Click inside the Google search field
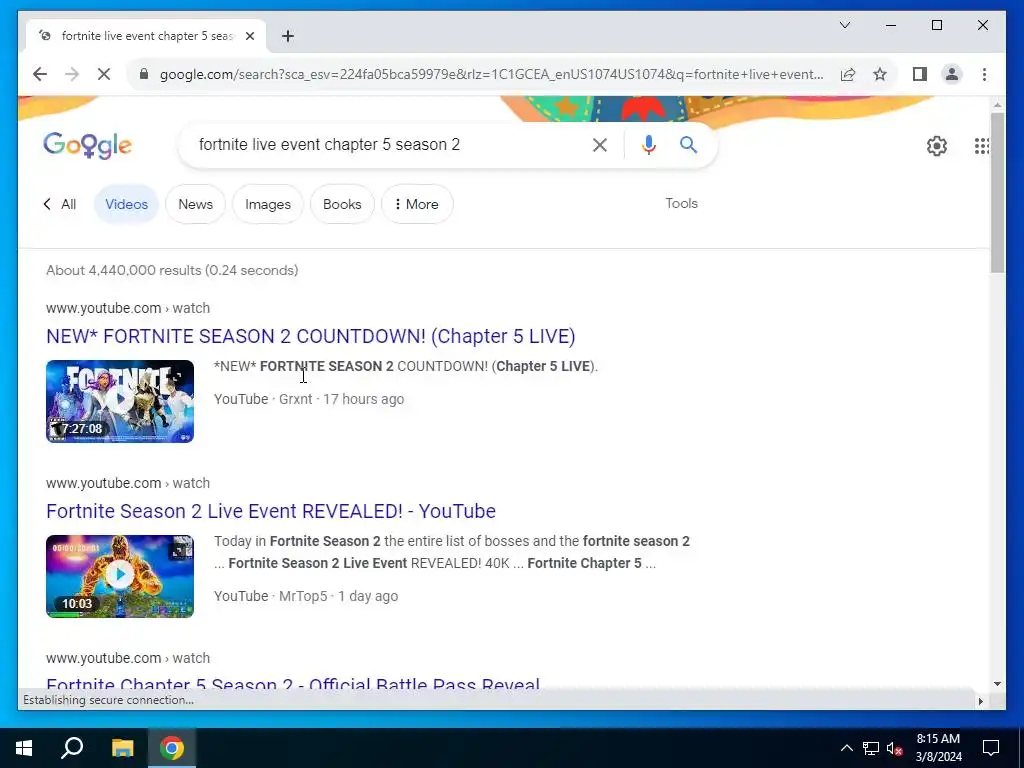Image resolution: width=1024 pixels, height=768 pixels. point(385,145)
